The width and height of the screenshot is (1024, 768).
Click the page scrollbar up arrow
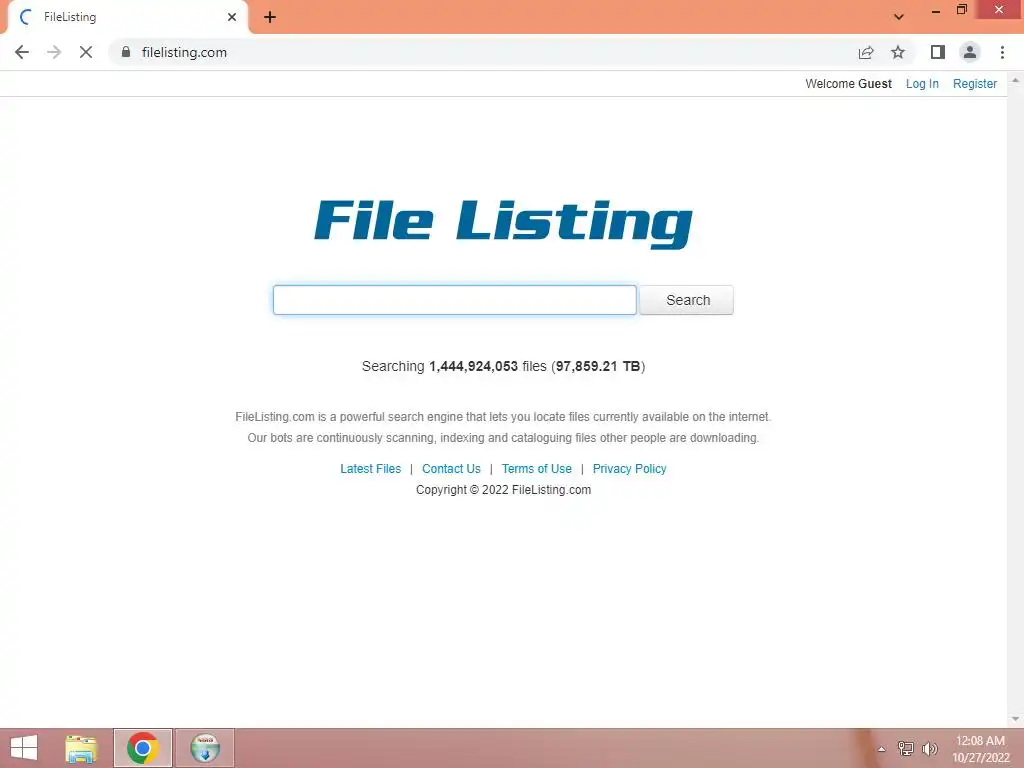click(1015, 80)
